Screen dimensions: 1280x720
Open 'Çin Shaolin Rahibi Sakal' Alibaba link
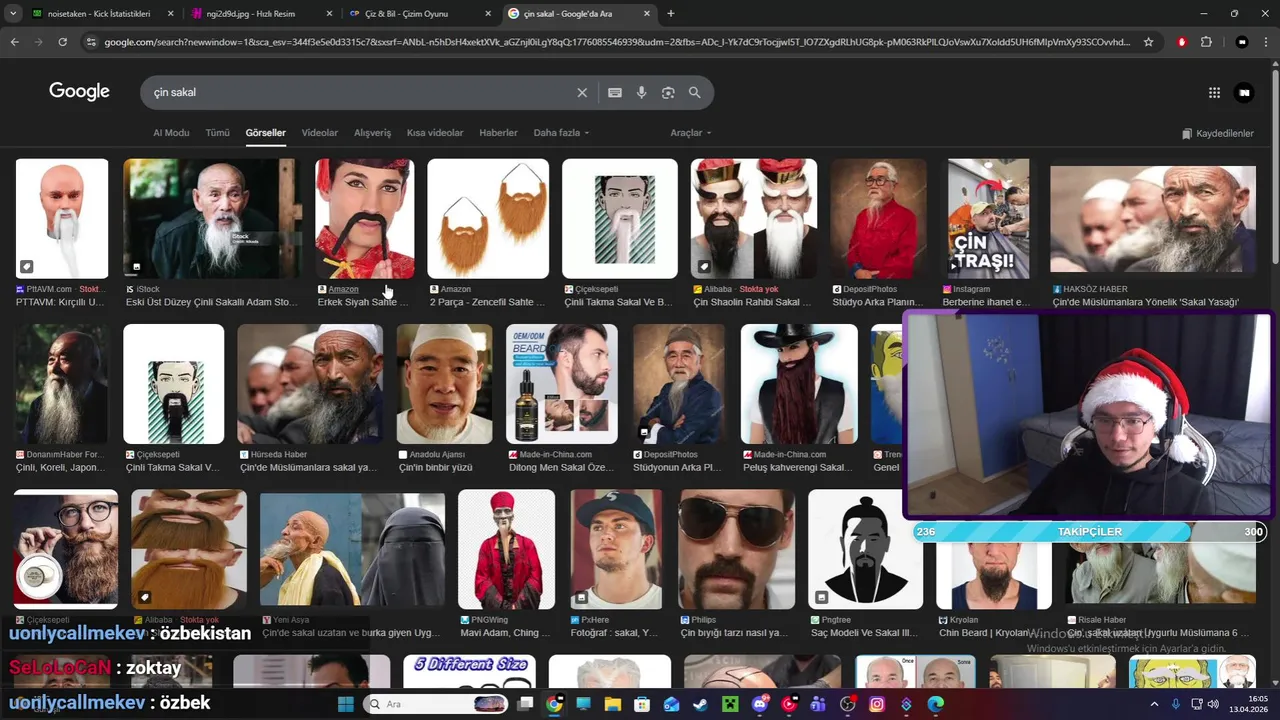click(753, 302)
